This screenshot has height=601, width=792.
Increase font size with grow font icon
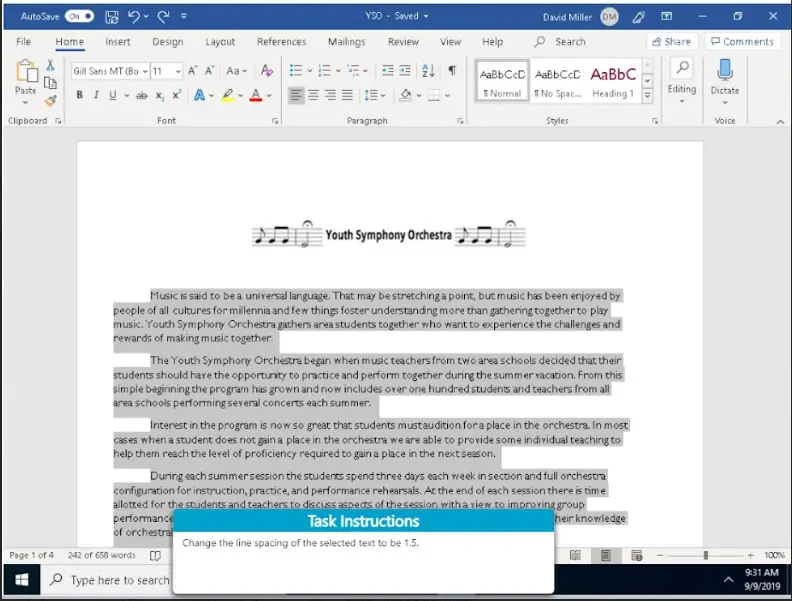(x=192, y=71)
